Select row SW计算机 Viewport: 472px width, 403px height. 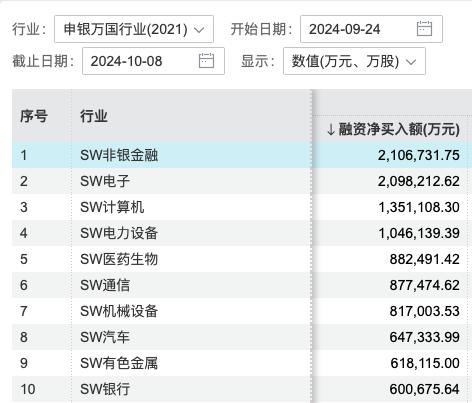tap(242, 207)
